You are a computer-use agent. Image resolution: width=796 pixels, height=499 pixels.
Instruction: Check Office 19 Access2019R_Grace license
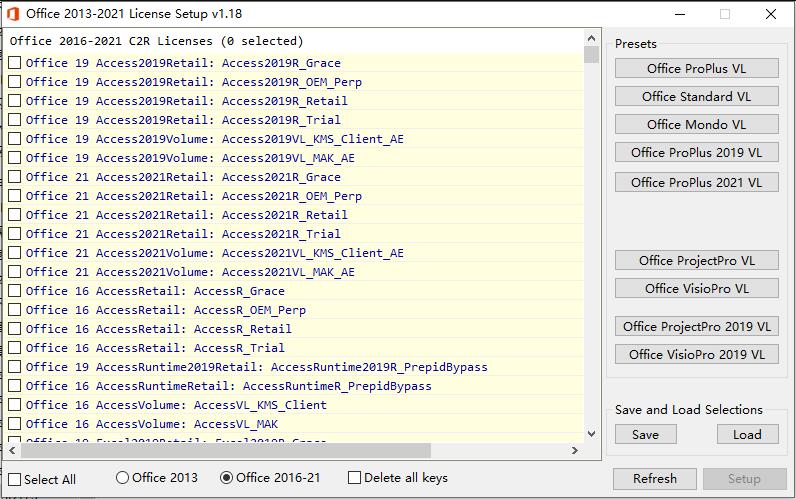pos(15,63)
